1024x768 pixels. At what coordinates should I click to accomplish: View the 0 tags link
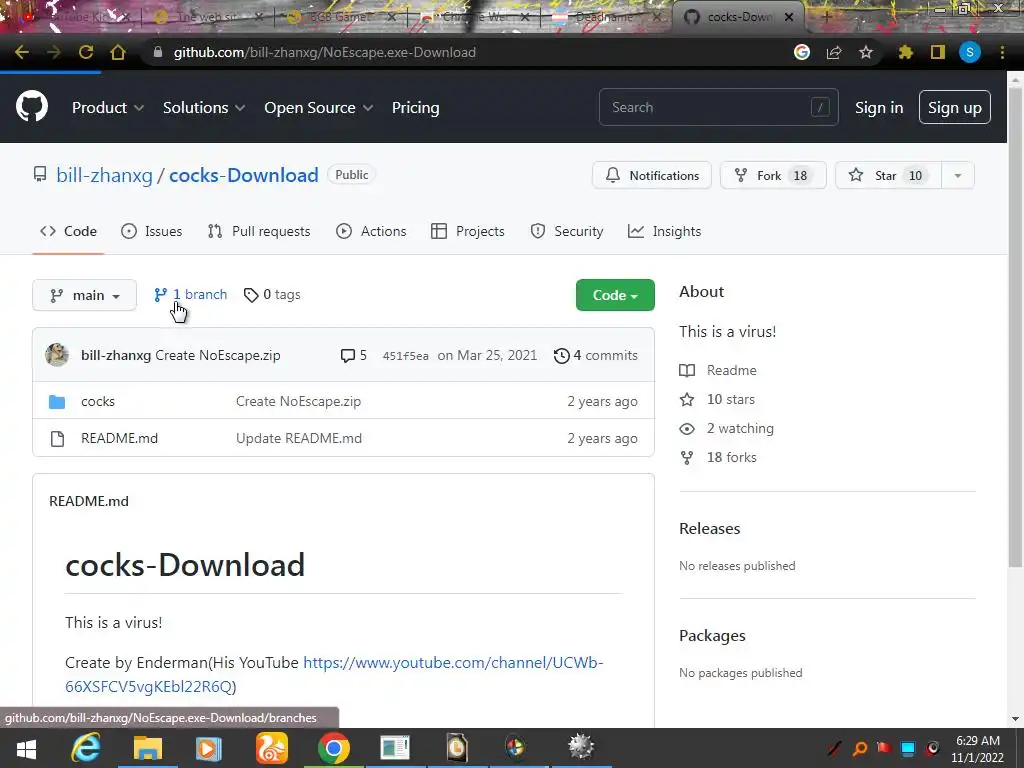pyautogui.click(x=272, y=295)
